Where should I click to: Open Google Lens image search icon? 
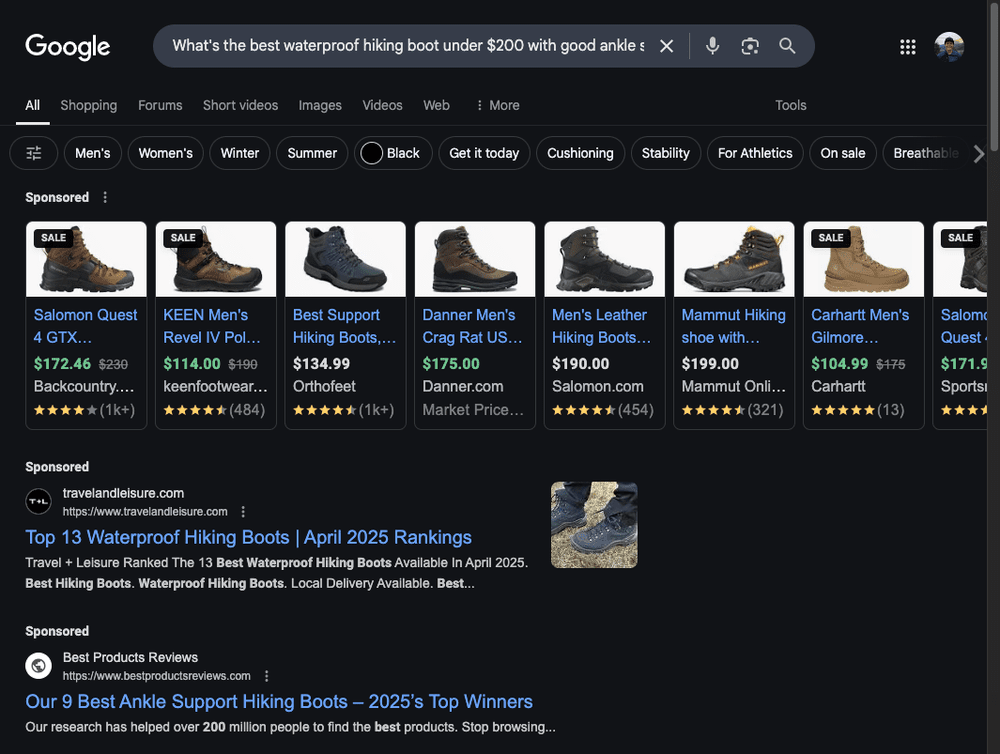pos(750,46)
